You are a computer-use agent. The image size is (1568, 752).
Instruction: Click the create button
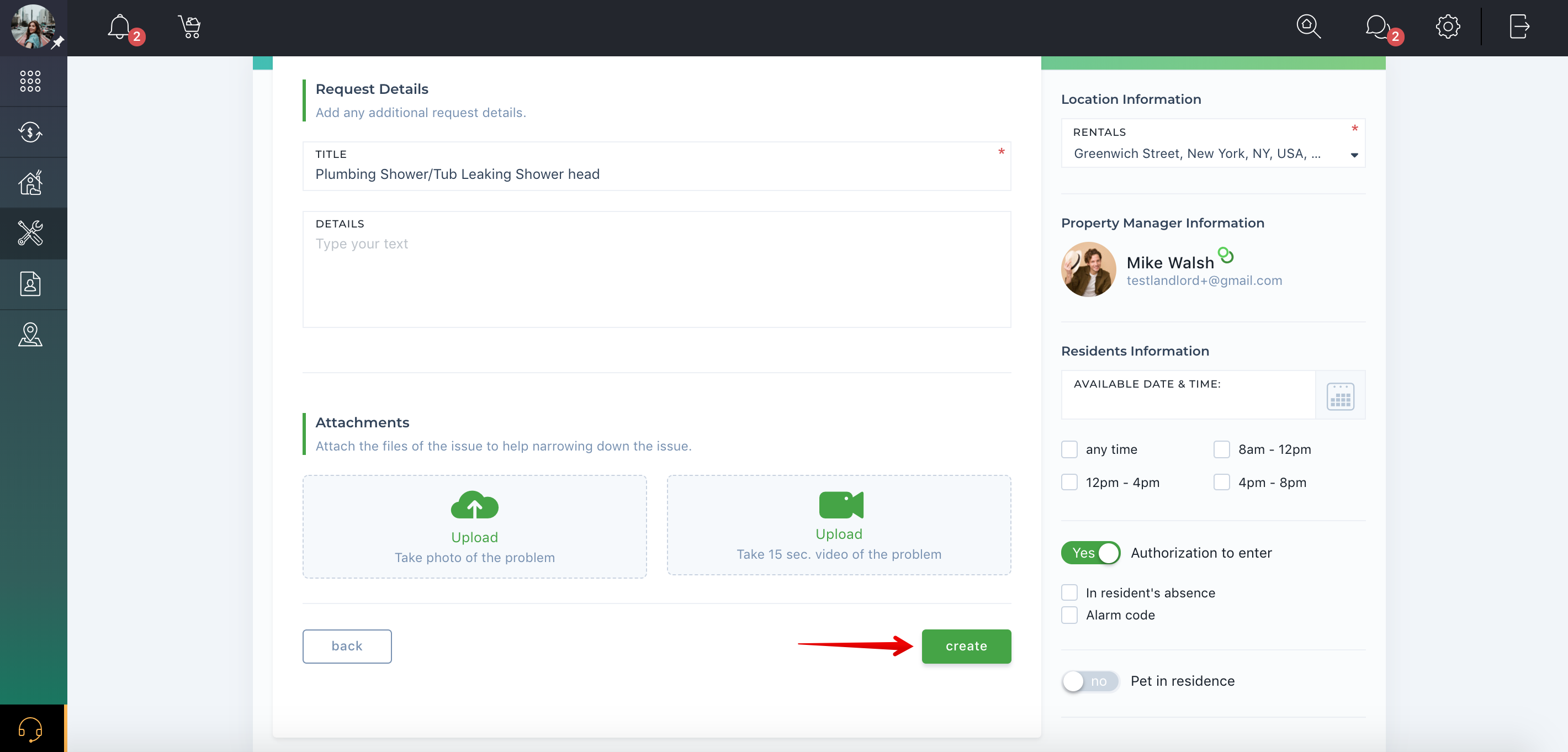tap(966, 646)
